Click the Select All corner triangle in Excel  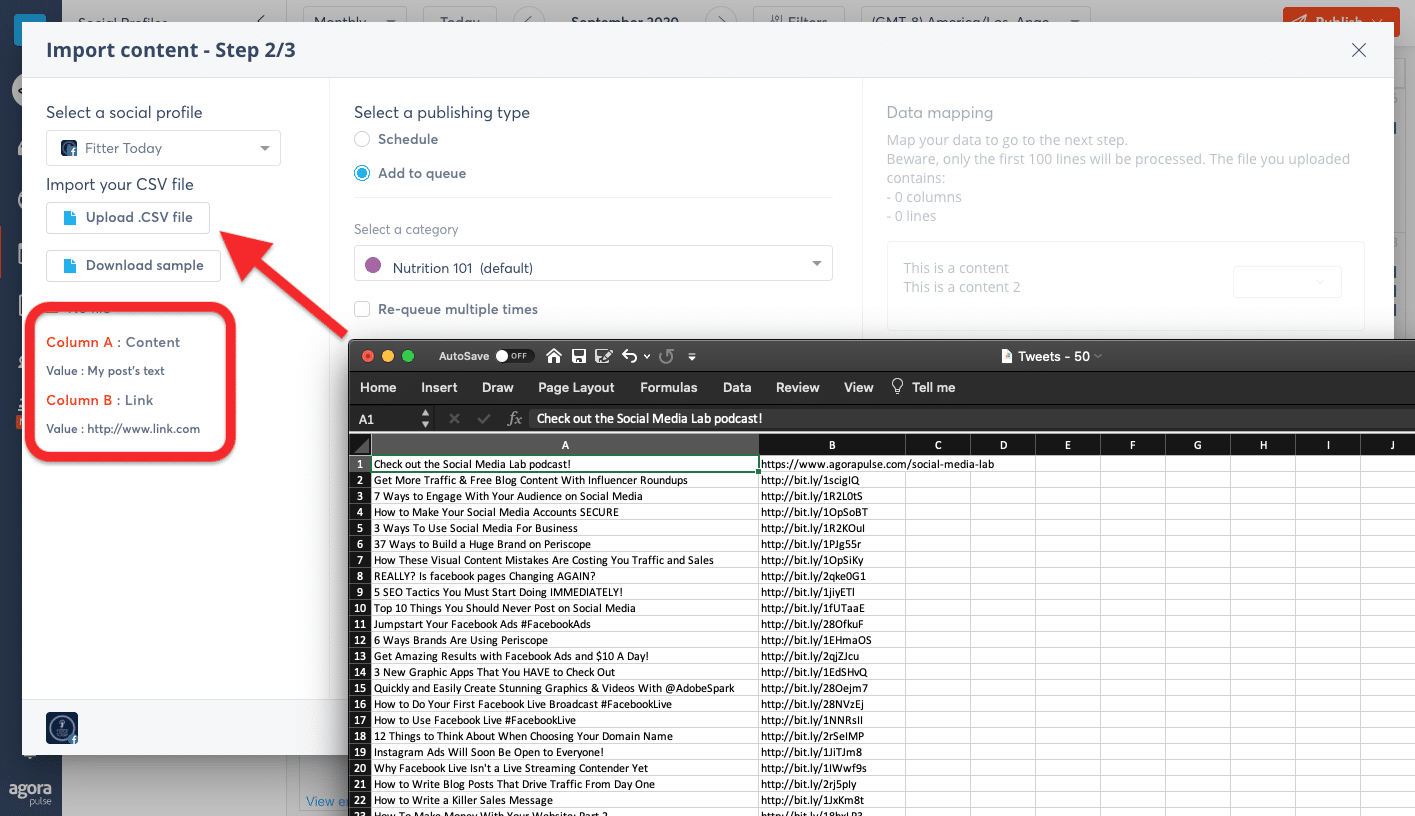tap(361, 445)
